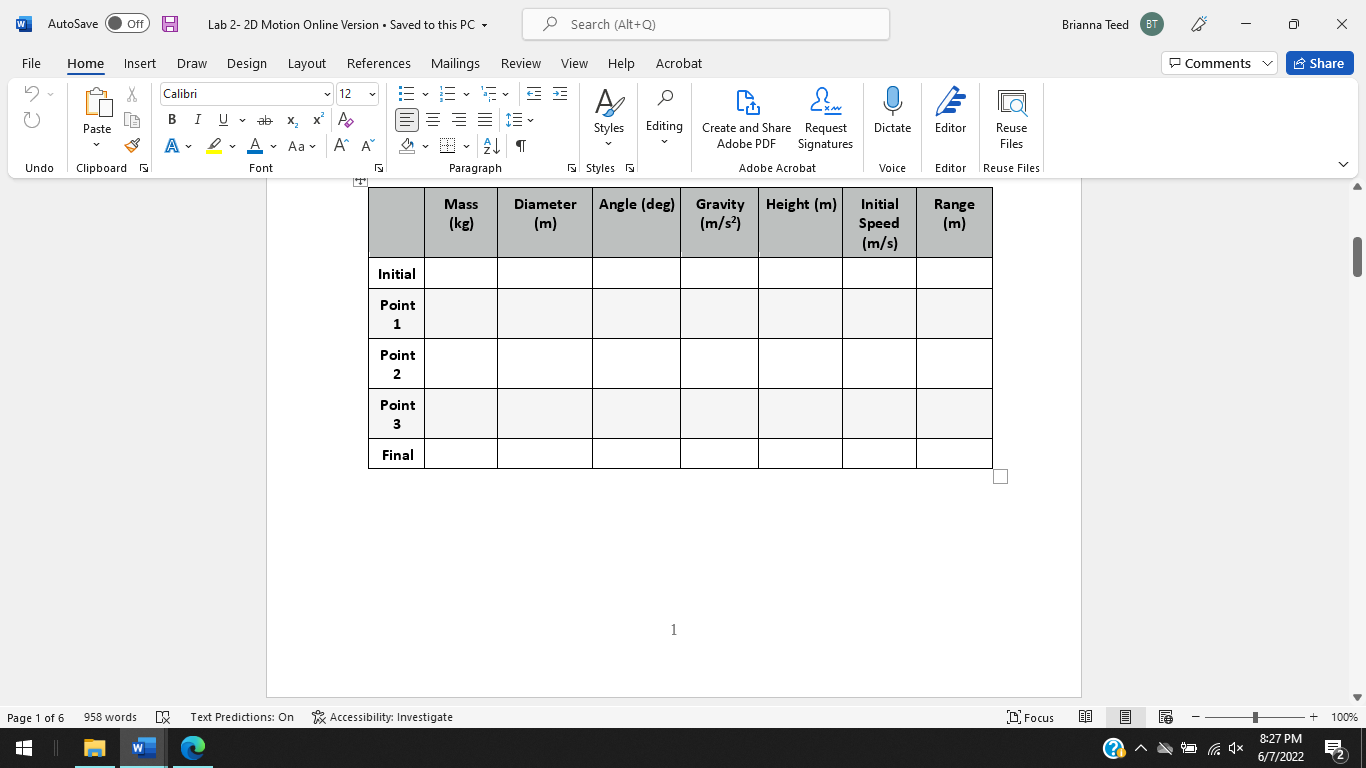
Task: Increase font size with grow icon
Action: [341, 146]
